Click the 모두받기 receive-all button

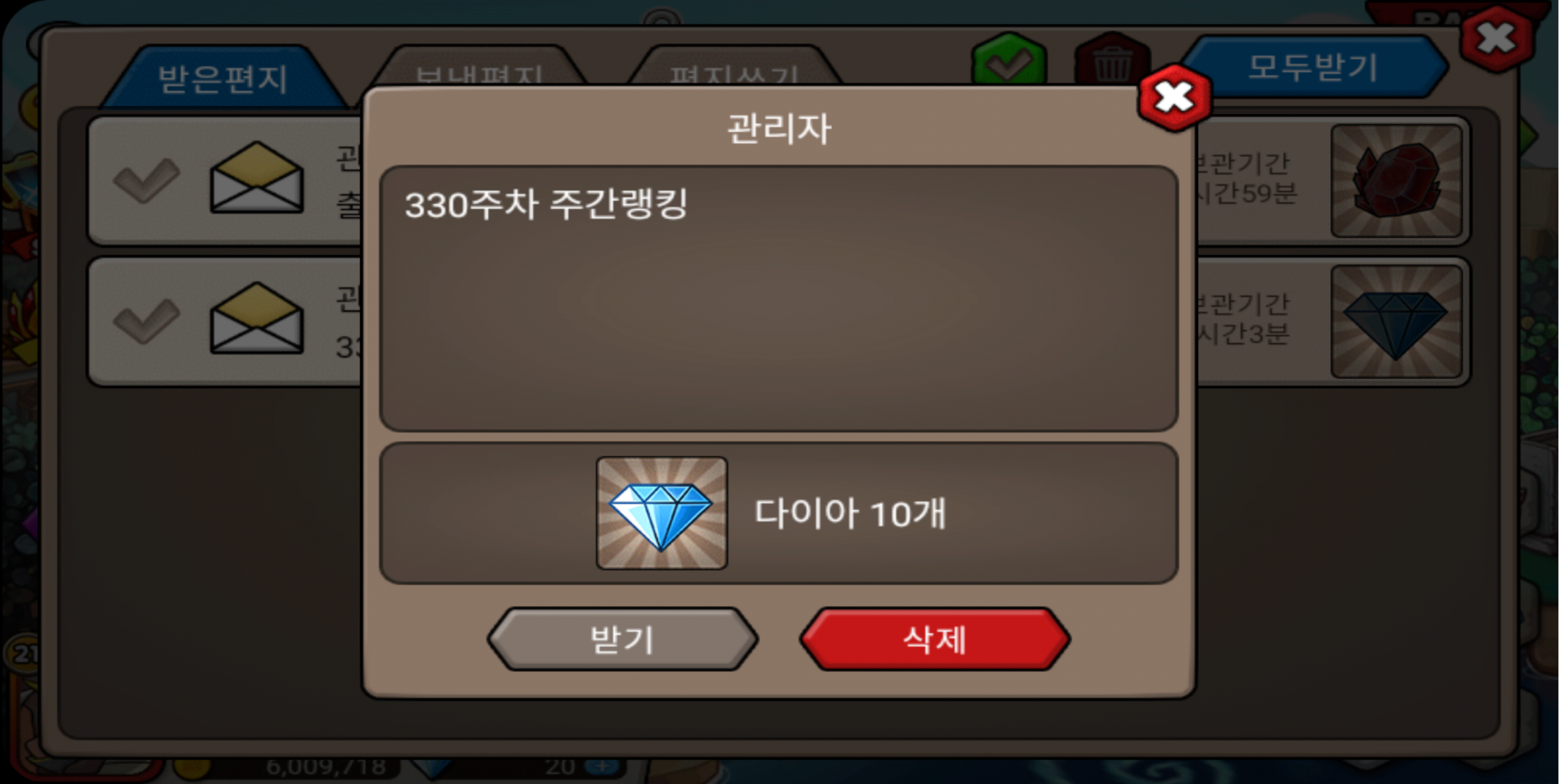click(1312, 67)
